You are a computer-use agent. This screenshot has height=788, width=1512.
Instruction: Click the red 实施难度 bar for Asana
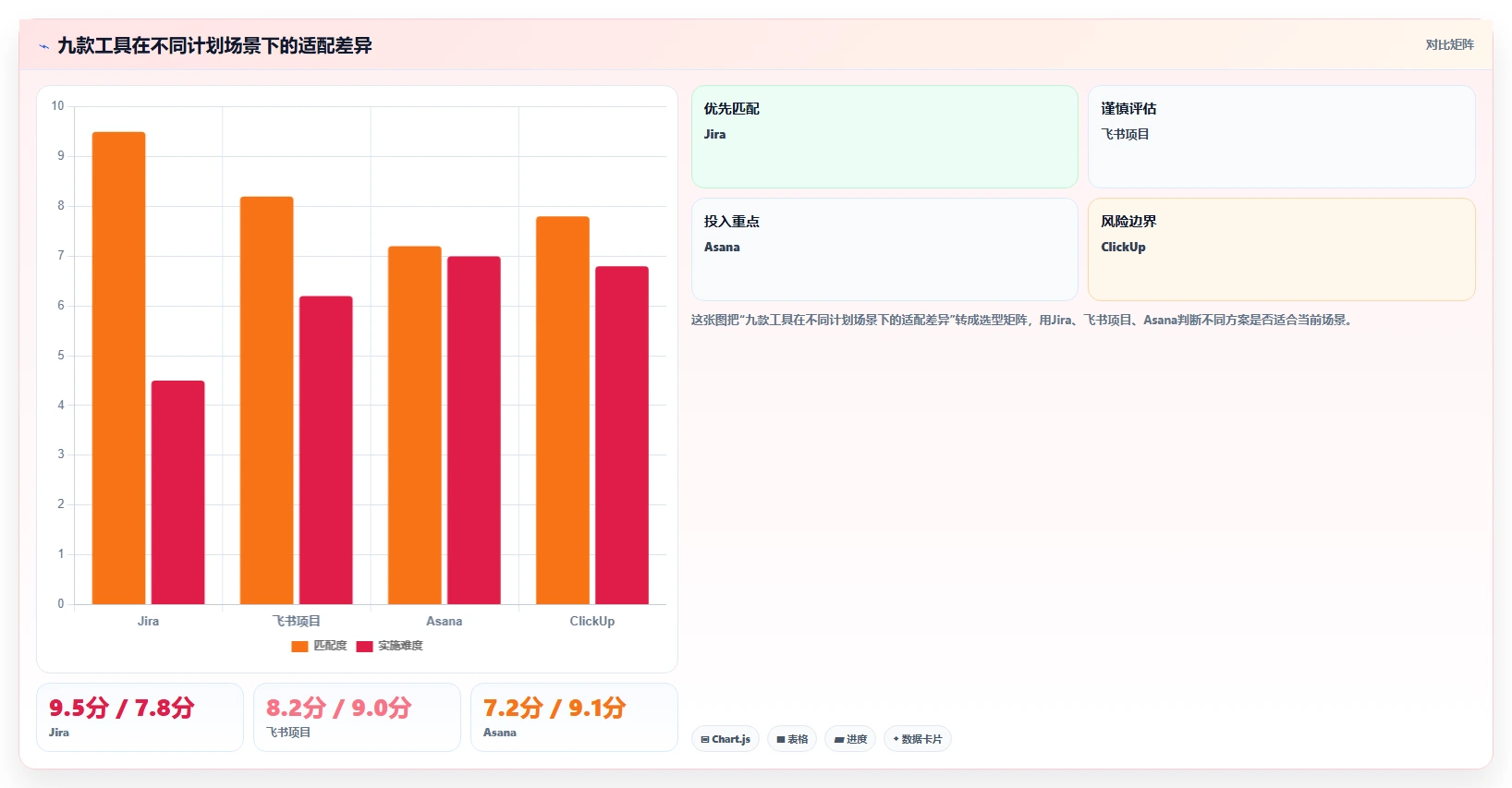(474, 430)
